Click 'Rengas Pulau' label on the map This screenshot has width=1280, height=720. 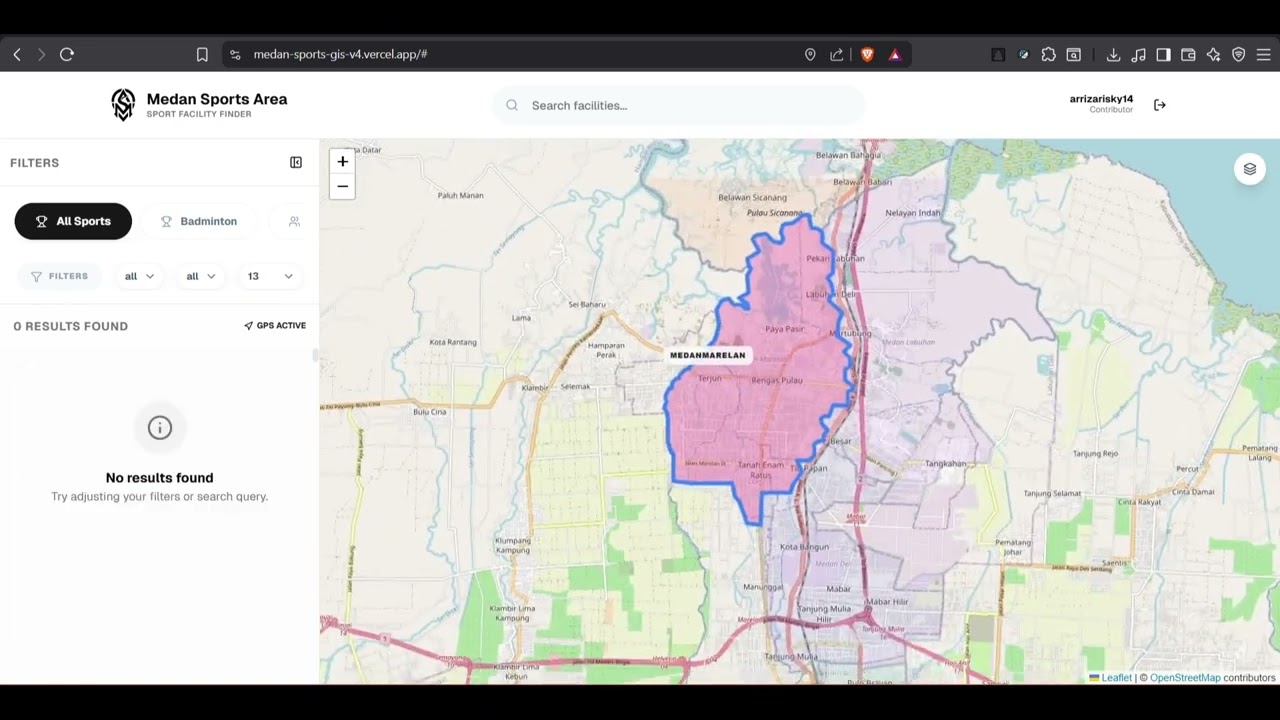(777, 380)
